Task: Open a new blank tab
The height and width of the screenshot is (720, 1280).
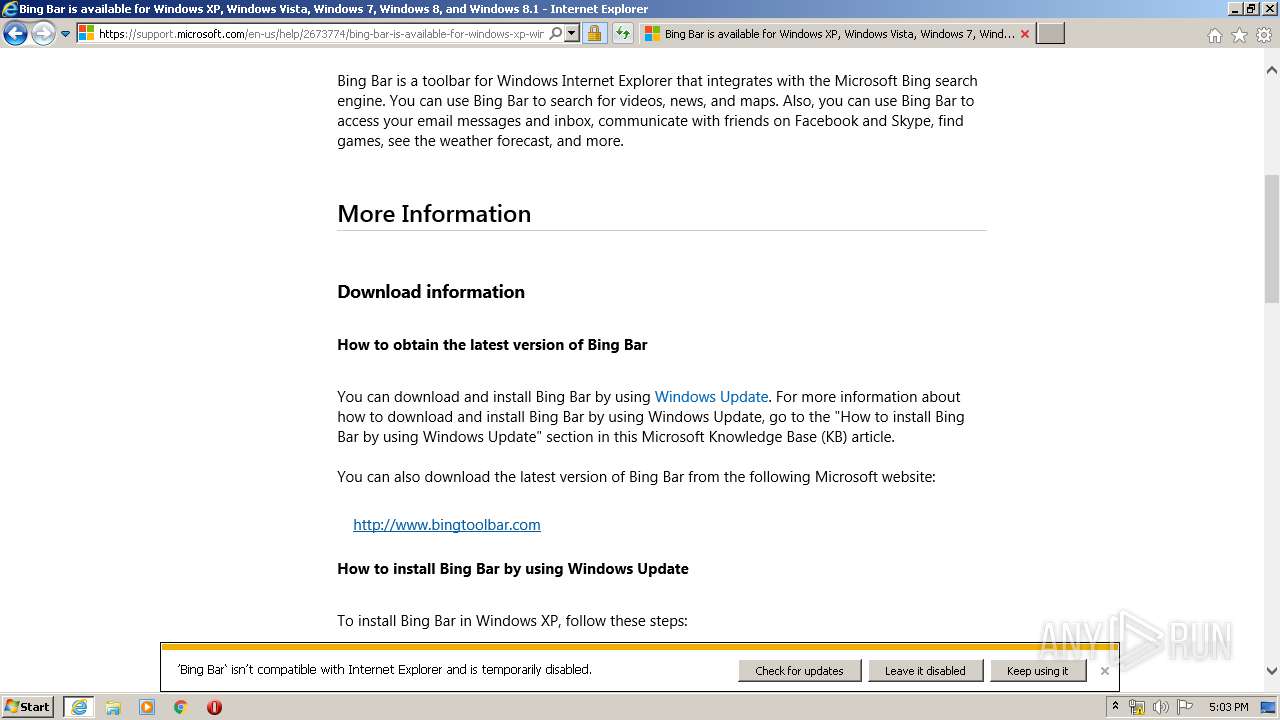Action: point(1050,34)
